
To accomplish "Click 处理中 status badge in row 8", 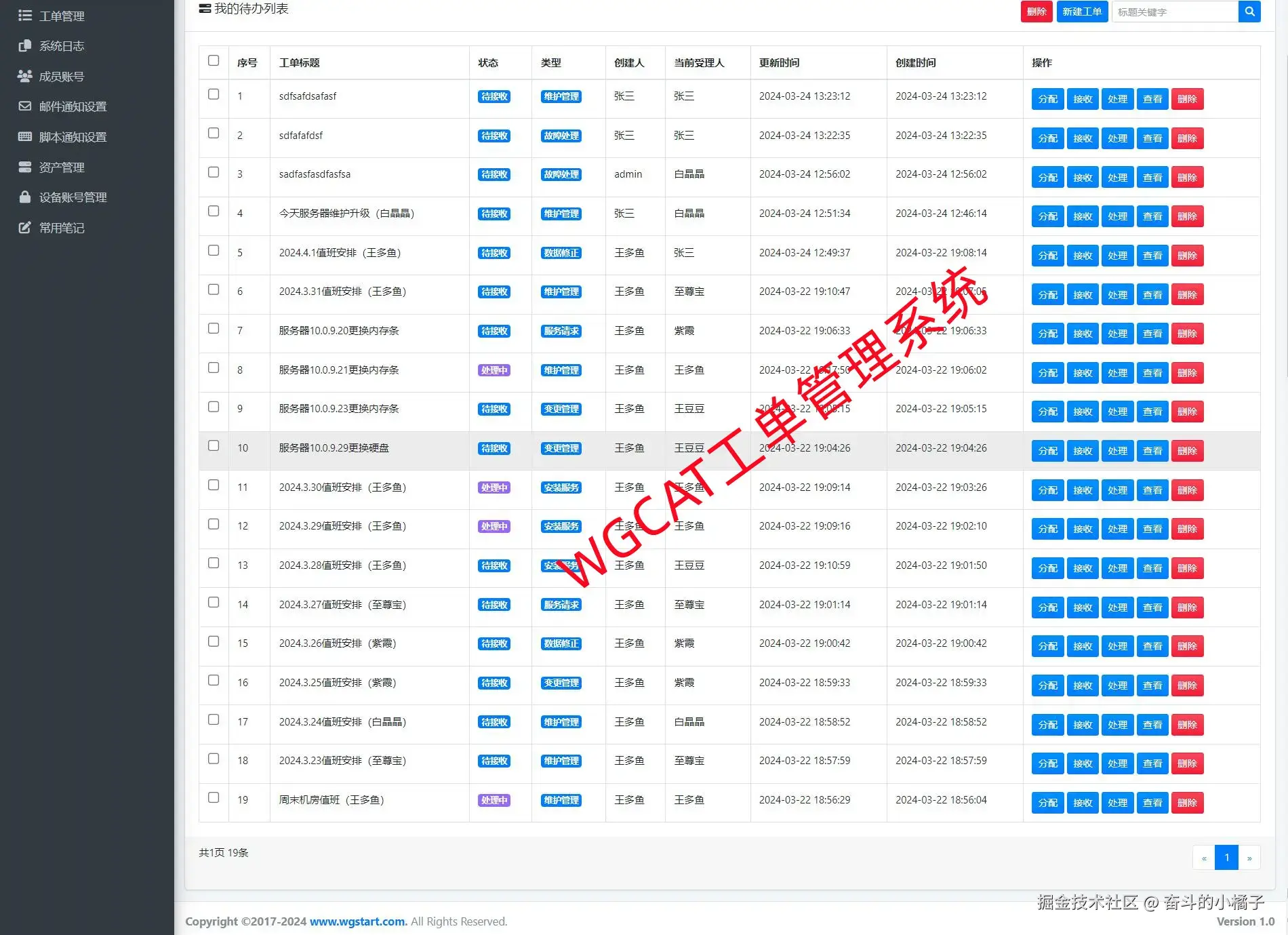I will (494, 370).
